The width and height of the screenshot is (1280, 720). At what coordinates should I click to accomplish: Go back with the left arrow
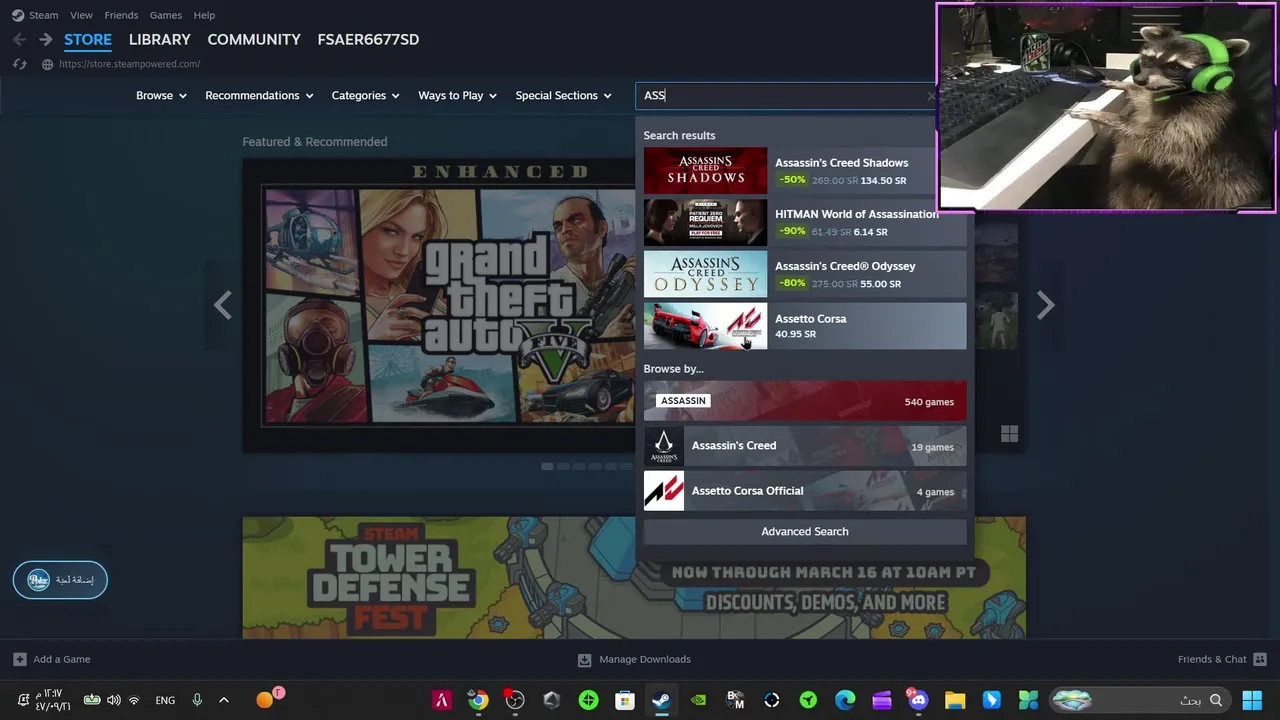click(19, 39)
